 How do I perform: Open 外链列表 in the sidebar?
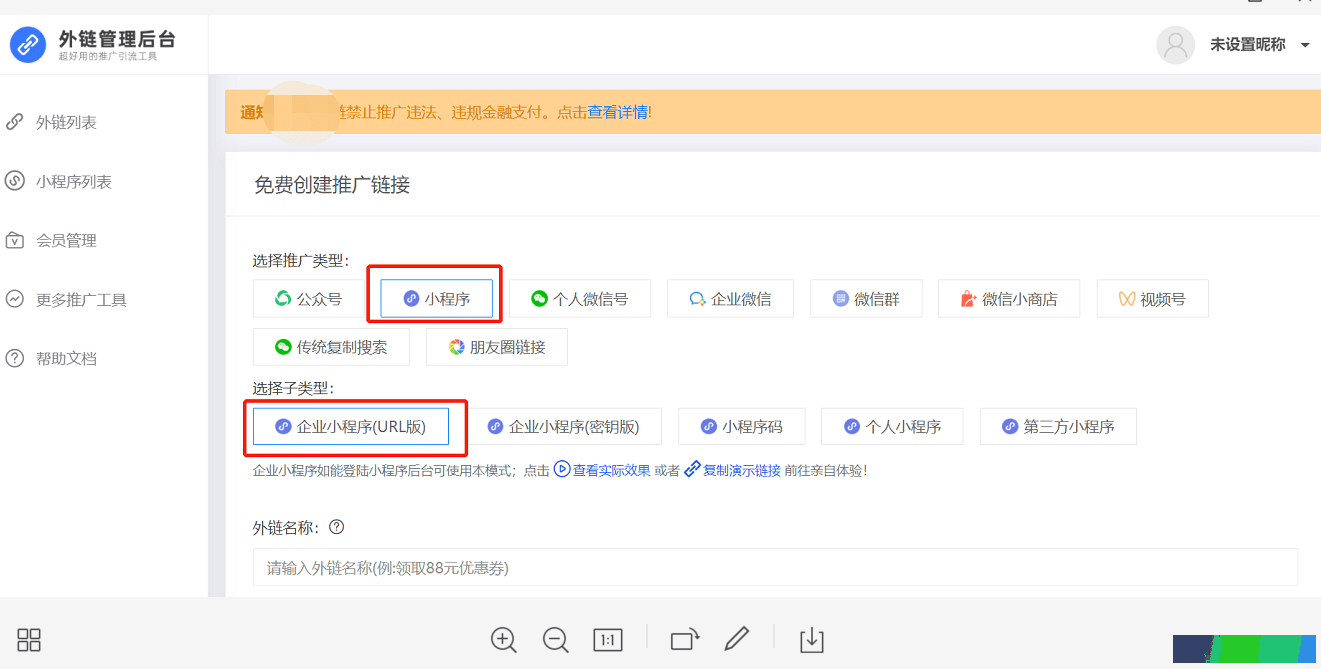66,122
